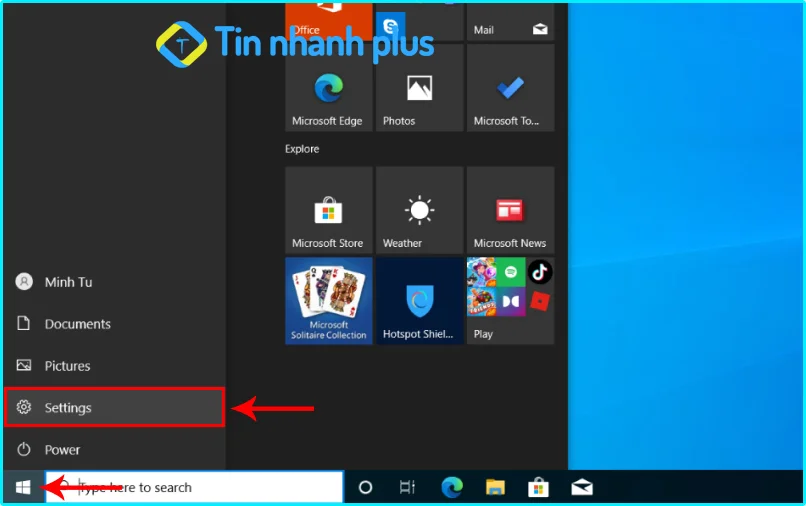Focus the taskbar search box
This screenshot has height=506, width=806.
pyautogui.click(x=194, y=487)
